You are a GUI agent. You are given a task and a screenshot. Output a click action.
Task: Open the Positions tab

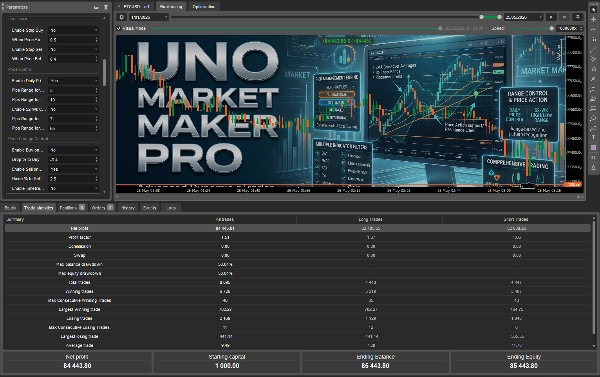[x=72, y=208]
